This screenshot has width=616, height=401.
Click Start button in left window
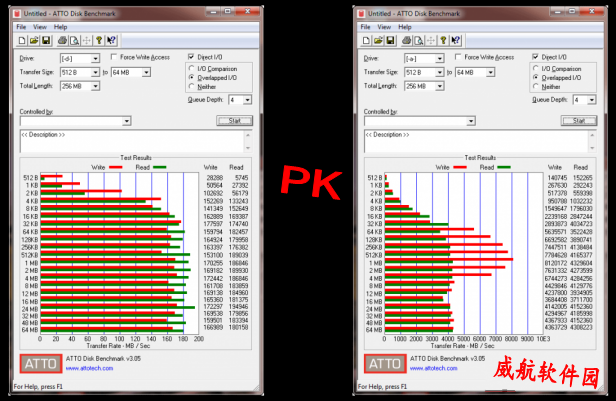(x=235, y=121)
